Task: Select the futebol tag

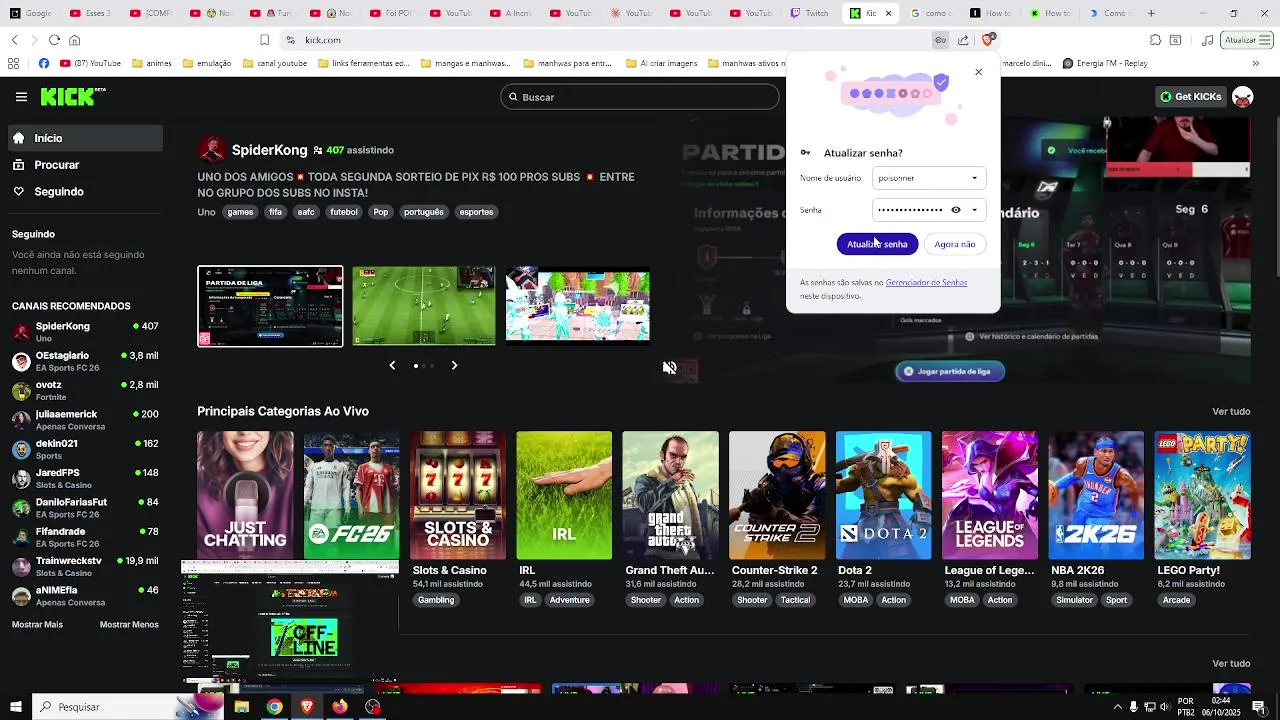Action: coord(344,212)
